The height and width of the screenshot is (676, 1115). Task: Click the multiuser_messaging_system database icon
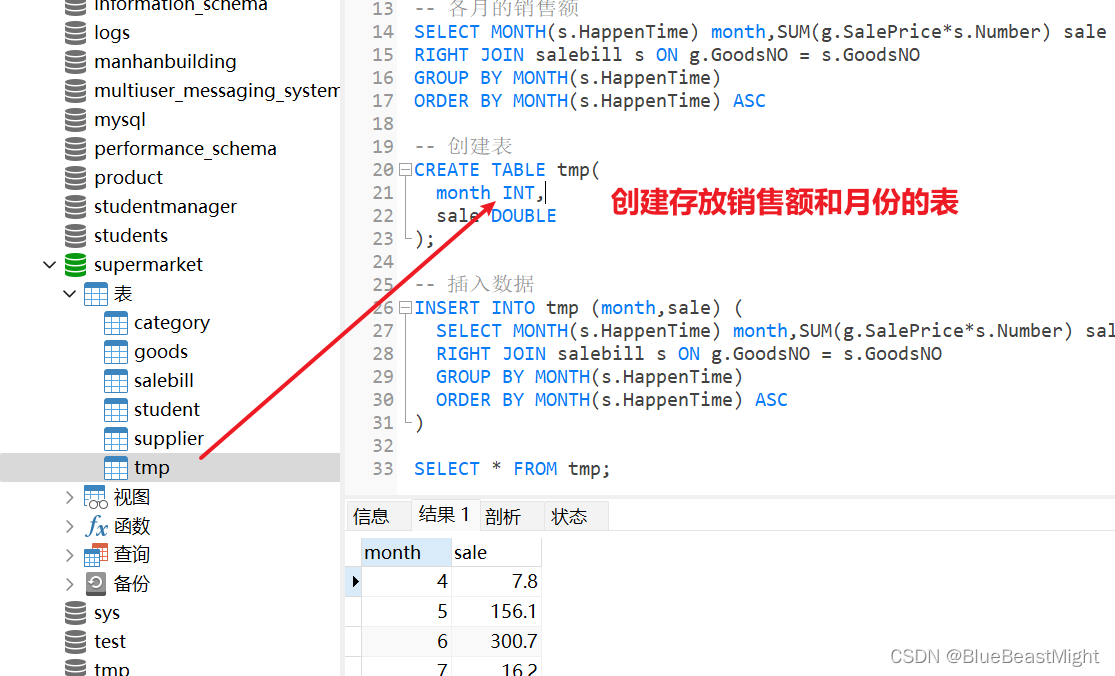point(75,91)
